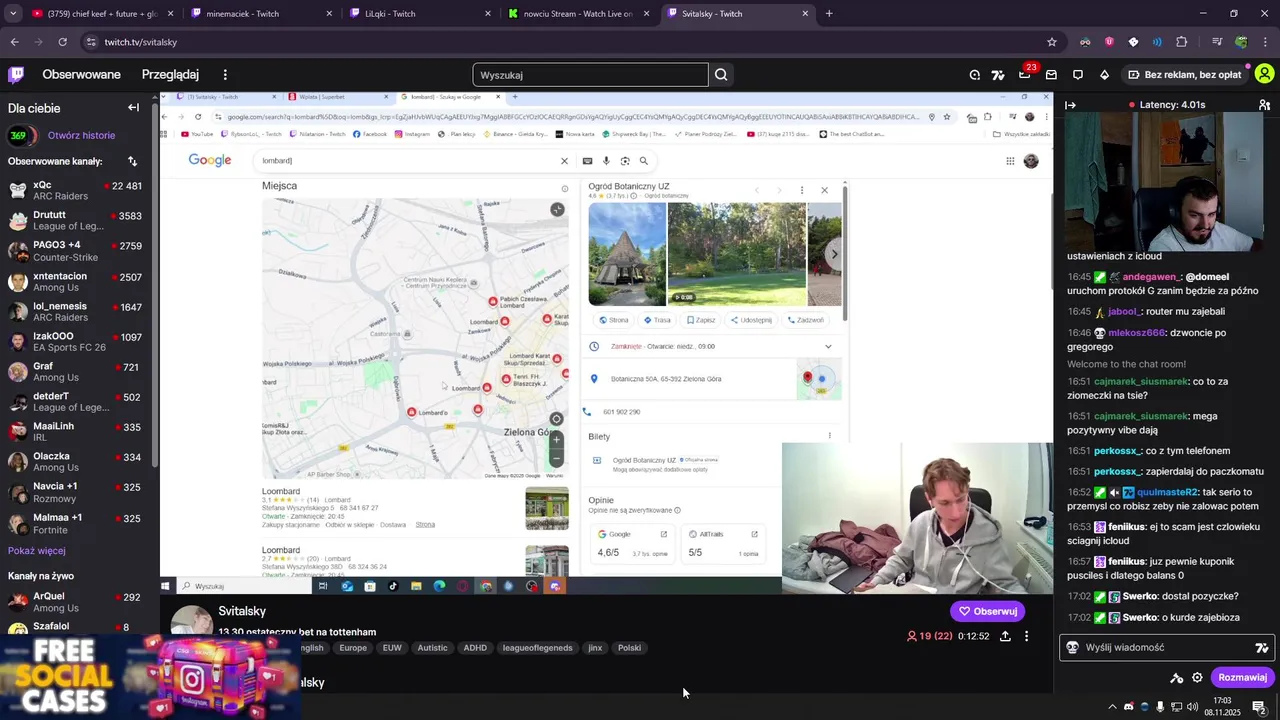Open the Obserwowane menu item
This screenshot has width=1280, height=720.
[81, 75]
